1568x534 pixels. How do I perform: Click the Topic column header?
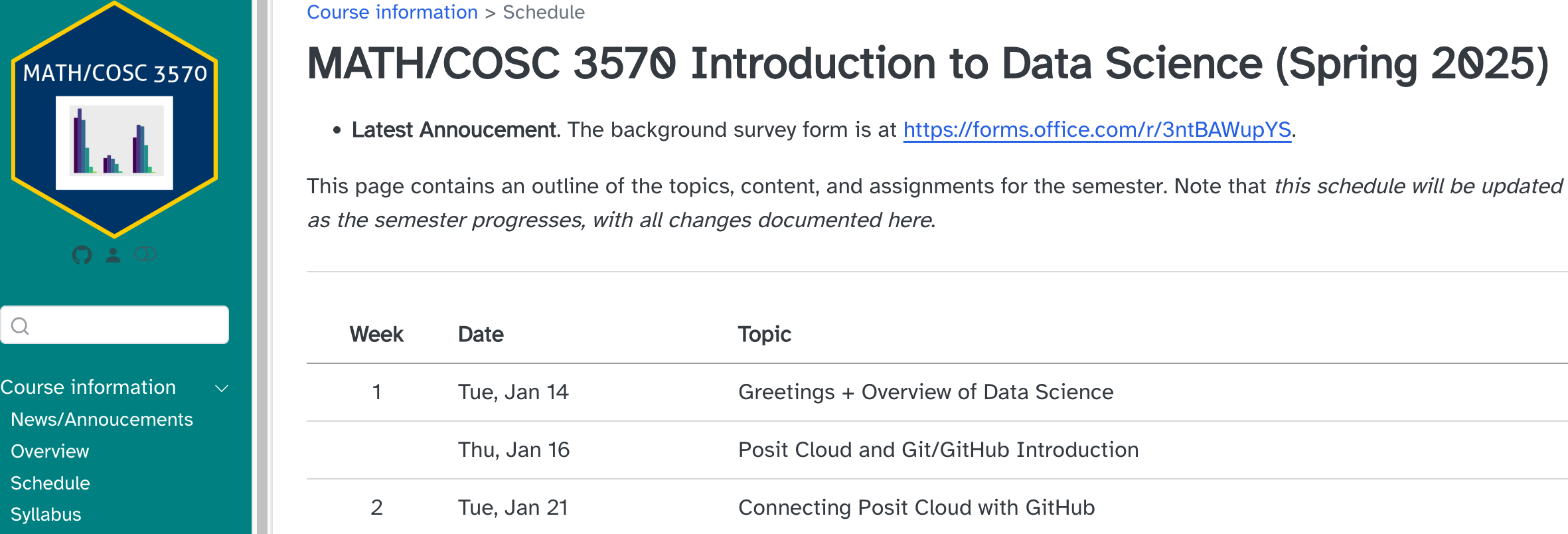[765, 334]
